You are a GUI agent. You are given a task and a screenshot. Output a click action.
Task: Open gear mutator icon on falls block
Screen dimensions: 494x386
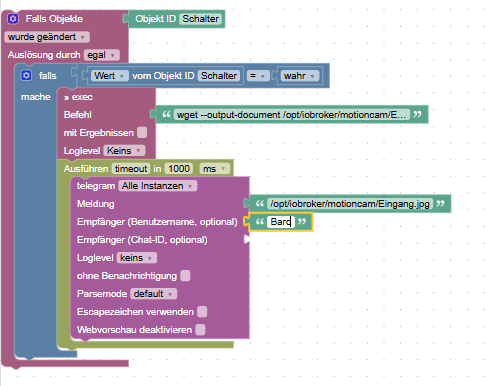pos(26,76)
